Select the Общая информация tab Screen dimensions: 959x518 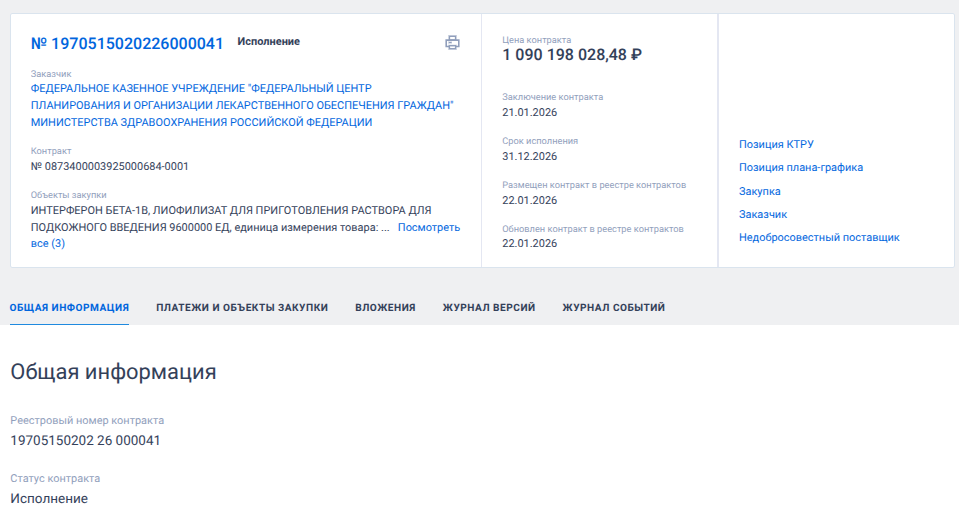(x=69, y=307)
